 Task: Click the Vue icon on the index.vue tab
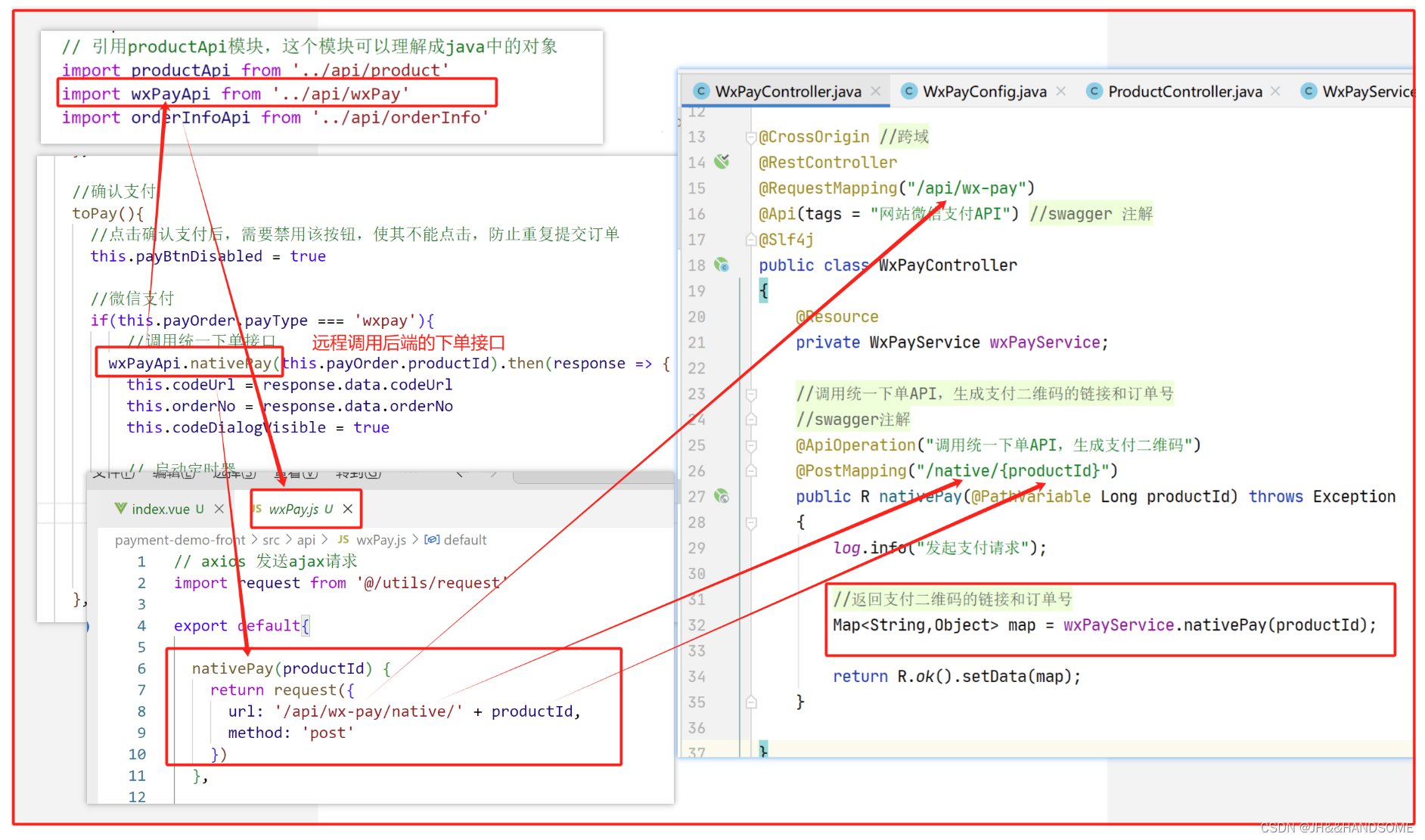(120, 508)
